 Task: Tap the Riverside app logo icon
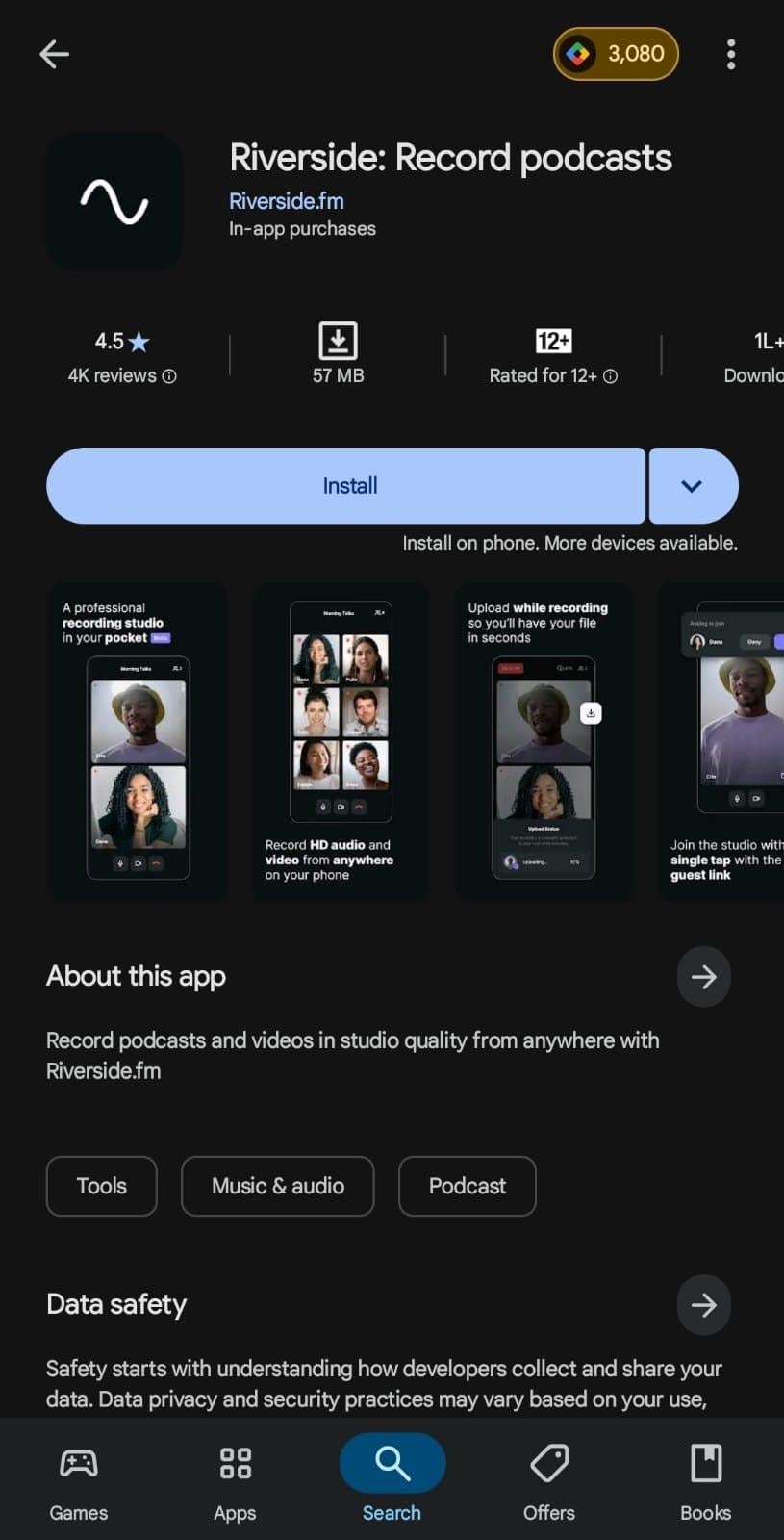click(114, 202)
